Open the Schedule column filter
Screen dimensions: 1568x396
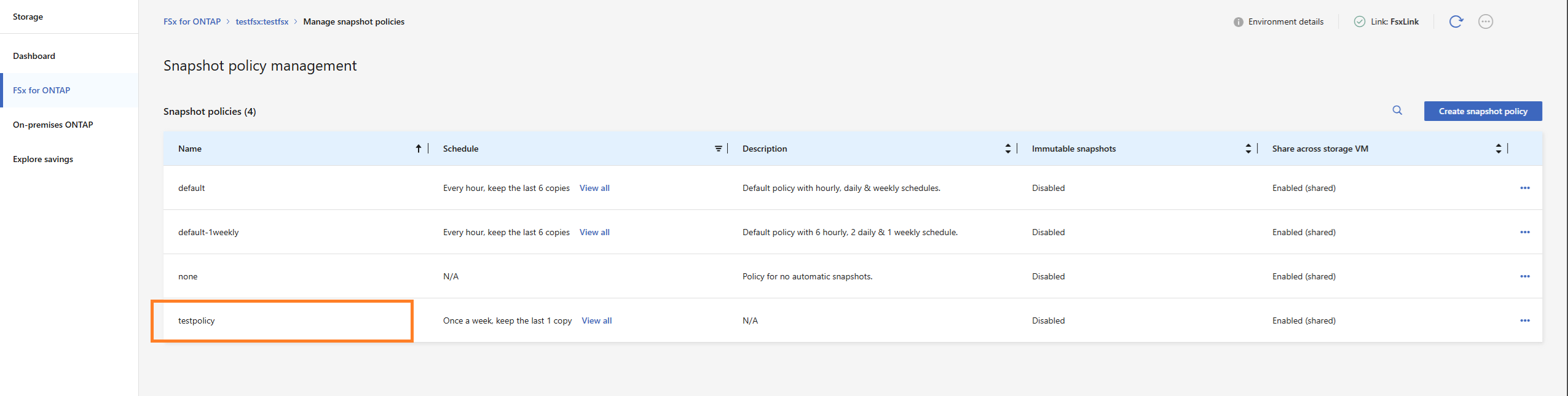(718, 149)
